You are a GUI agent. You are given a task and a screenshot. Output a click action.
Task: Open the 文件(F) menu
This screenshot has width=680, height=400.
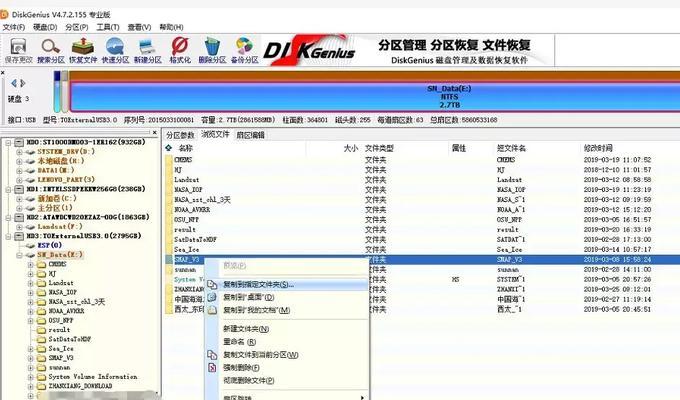point(14,27)
